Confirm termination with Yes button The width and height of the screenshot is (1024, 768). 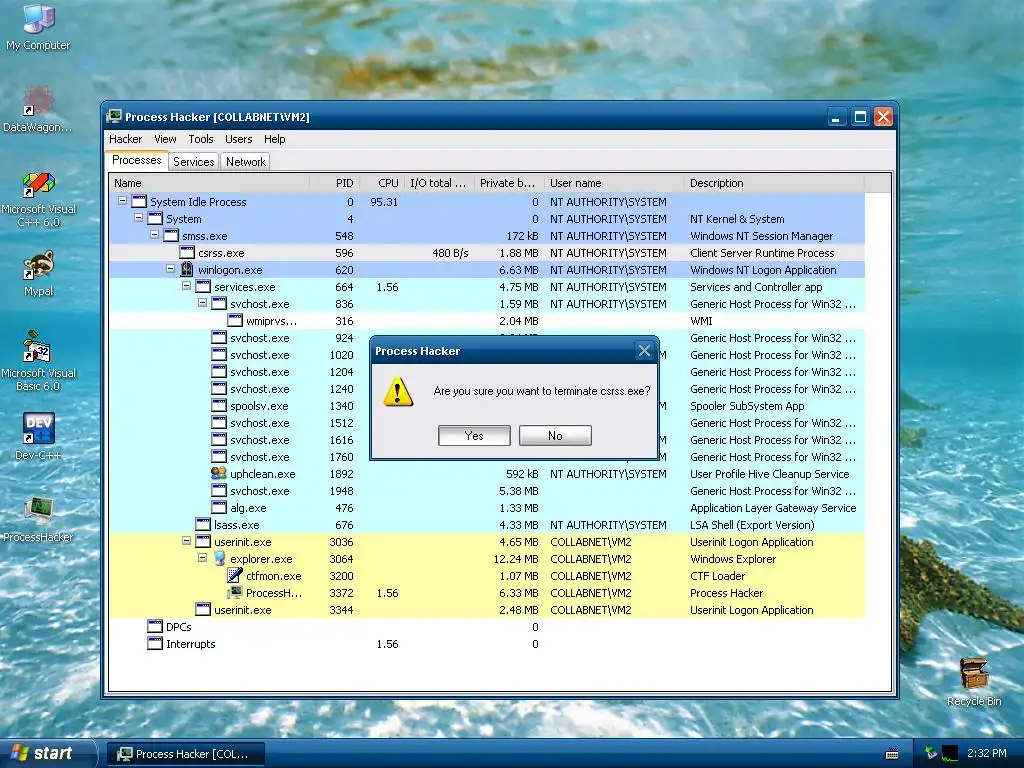[474, 436]
